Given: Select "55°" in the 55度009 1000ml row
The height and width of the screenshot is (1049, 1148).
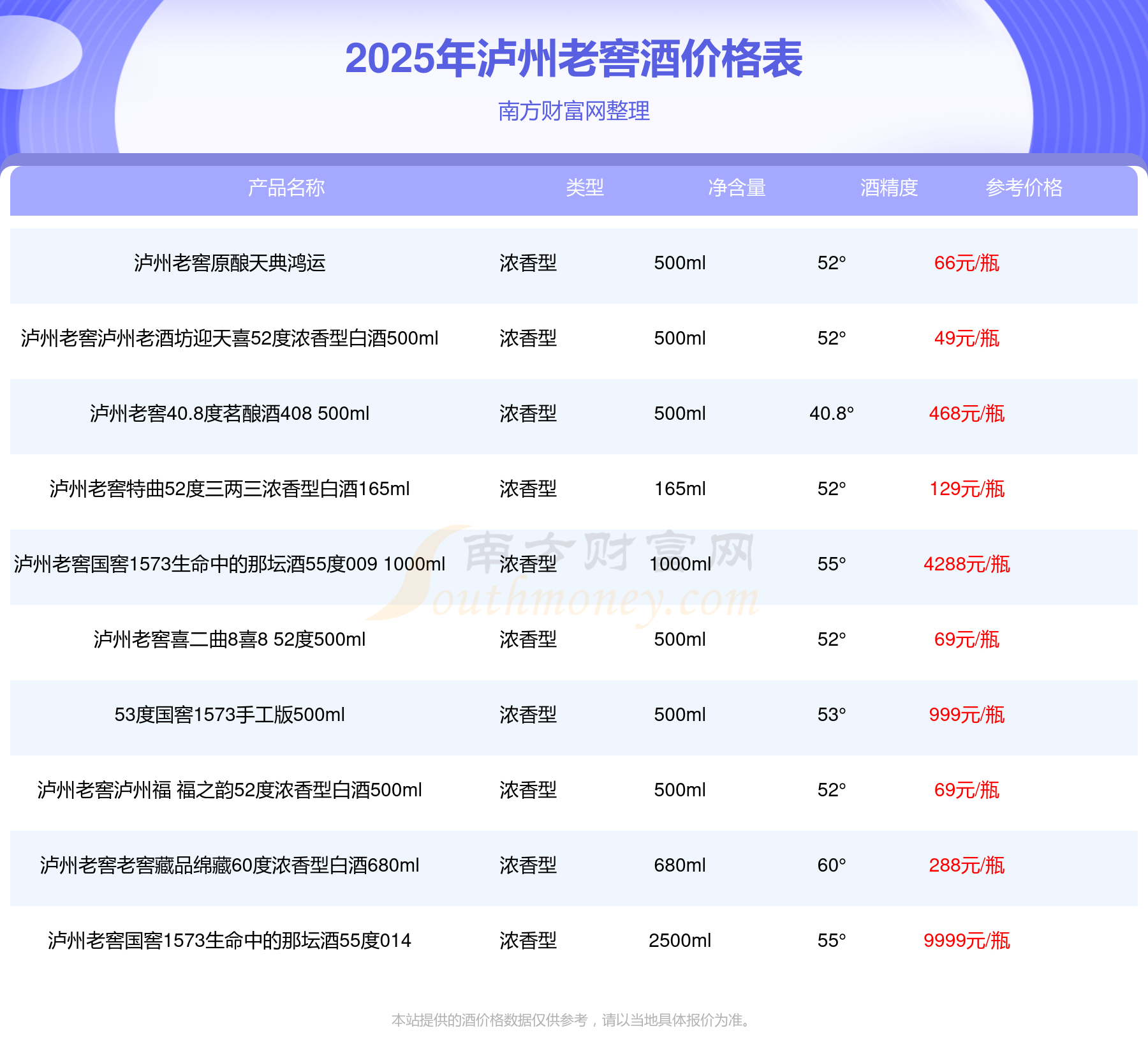Looking at the screenshot, I should click(x=832, y=564).
